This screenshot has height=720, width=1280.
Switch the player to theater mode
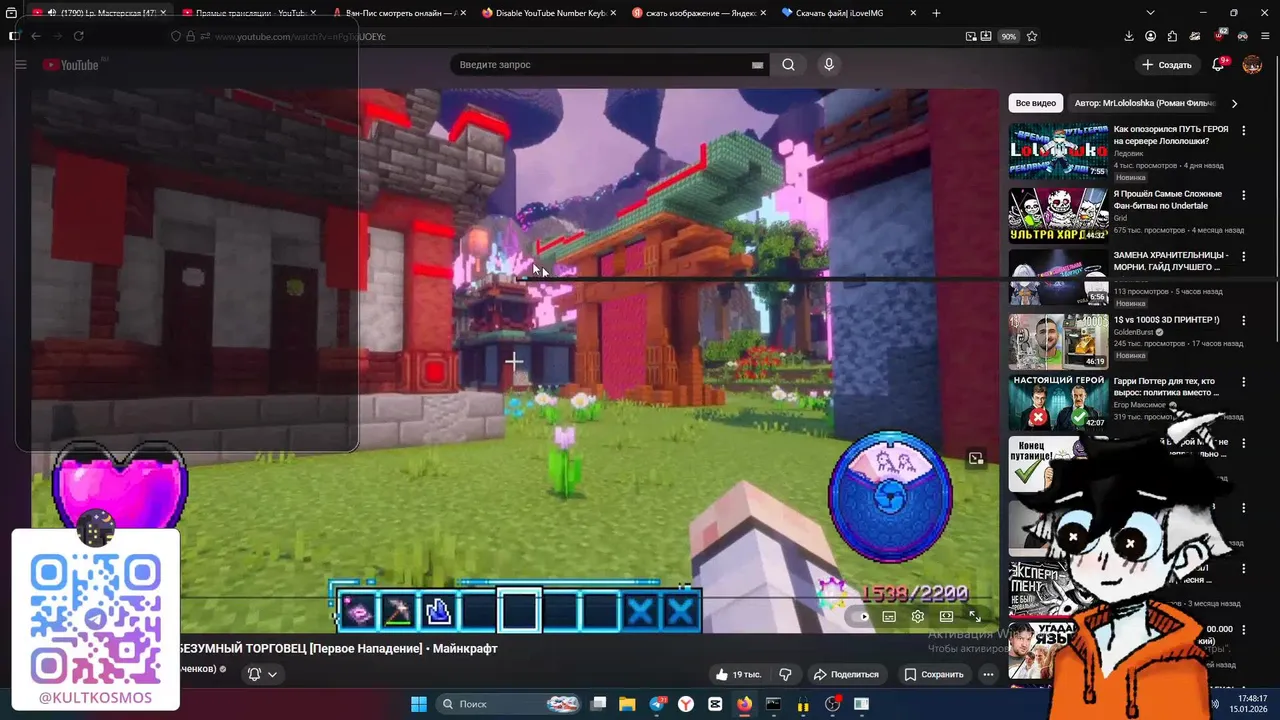coord(946,617)
